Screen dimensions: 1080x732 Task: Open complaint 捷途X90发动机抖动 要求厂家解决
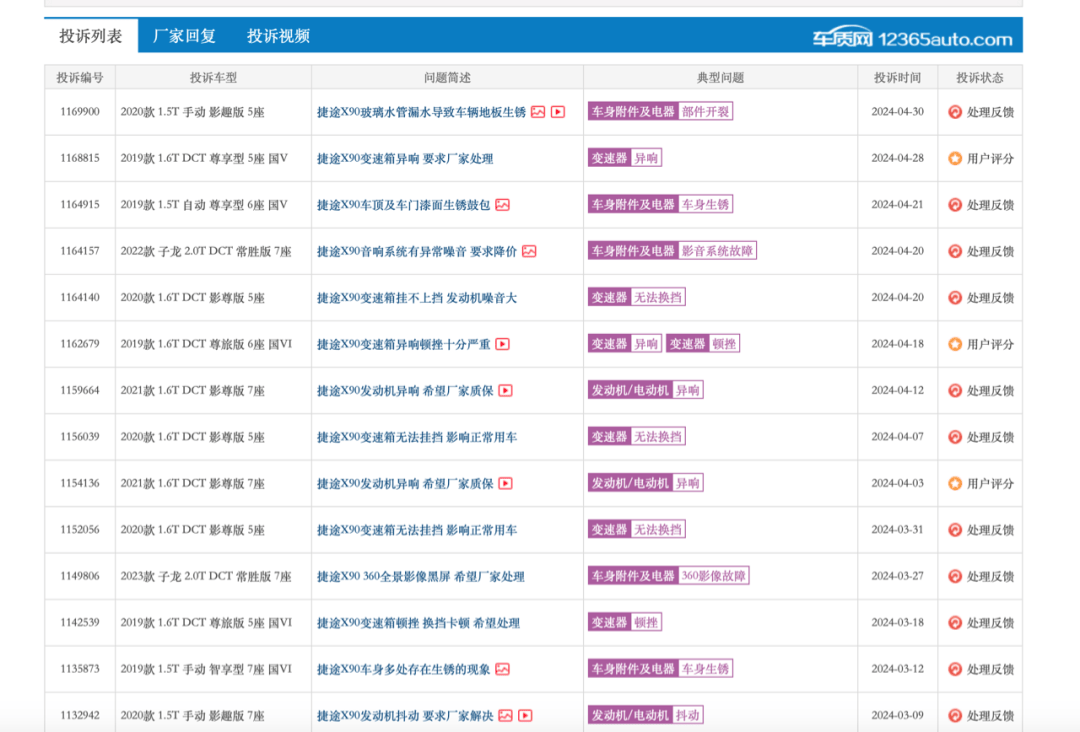[x=405, y=715]
